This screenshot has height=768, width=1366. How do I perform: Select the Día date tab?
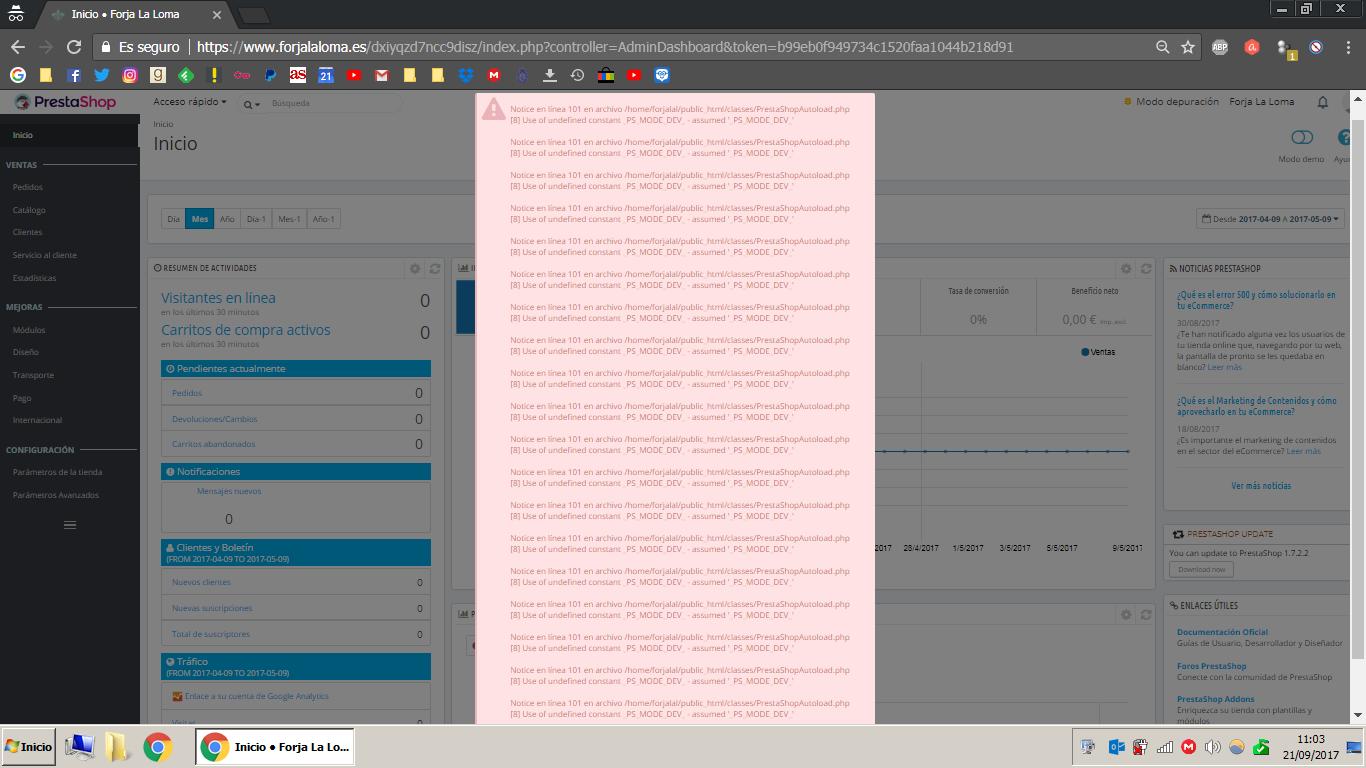(174, 219)
